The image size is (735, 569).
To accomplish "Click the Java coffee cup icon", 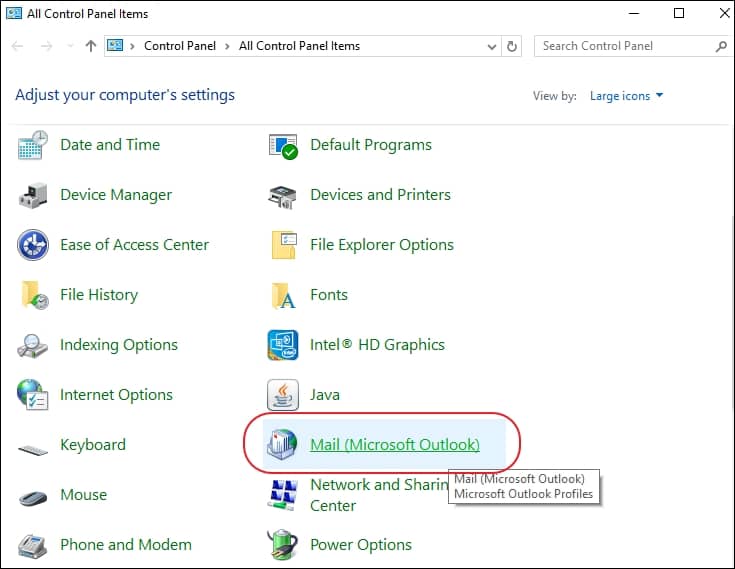I will tap(283, 395).
